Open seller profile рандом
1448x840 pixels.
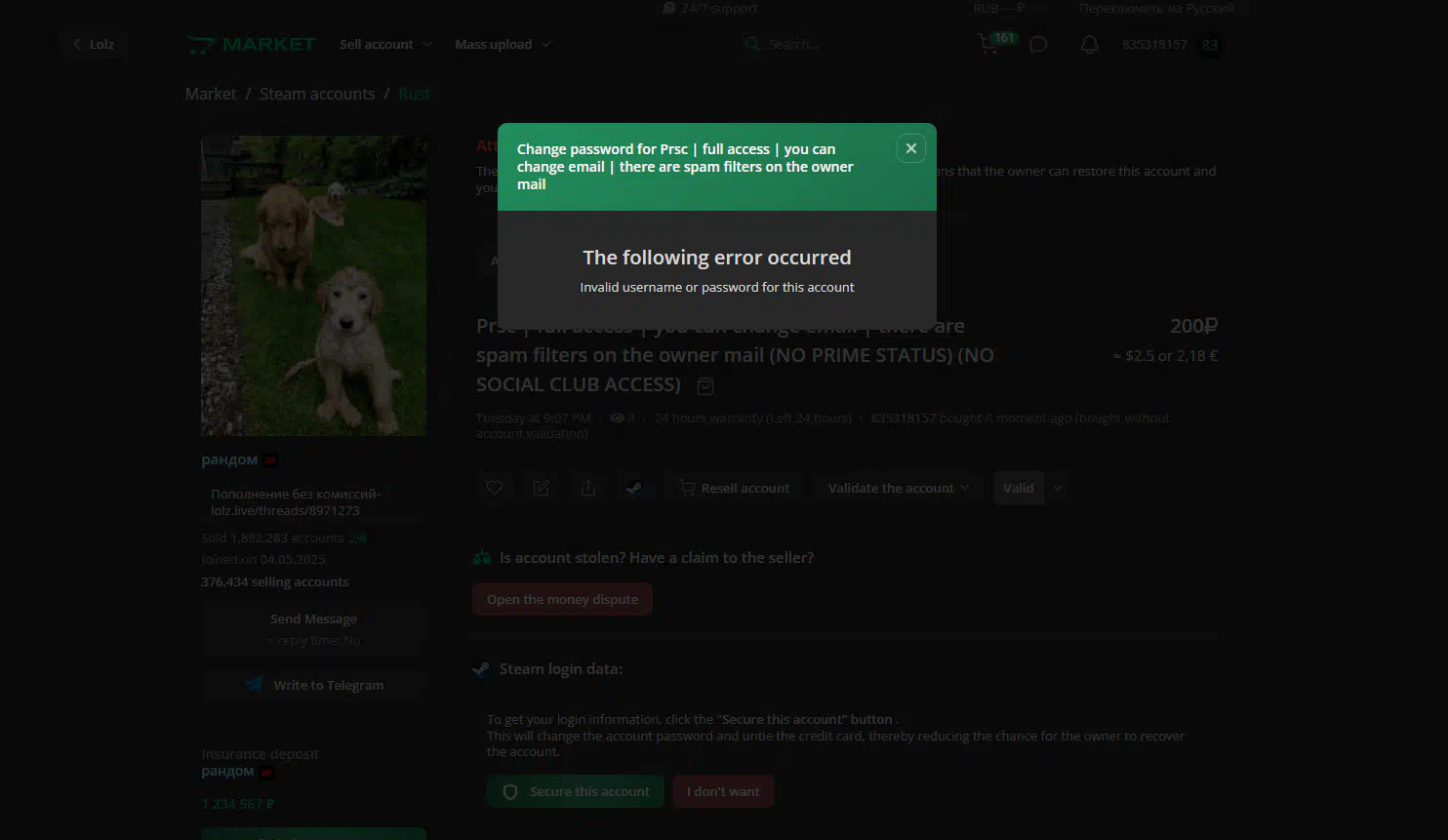pos(229,460)
